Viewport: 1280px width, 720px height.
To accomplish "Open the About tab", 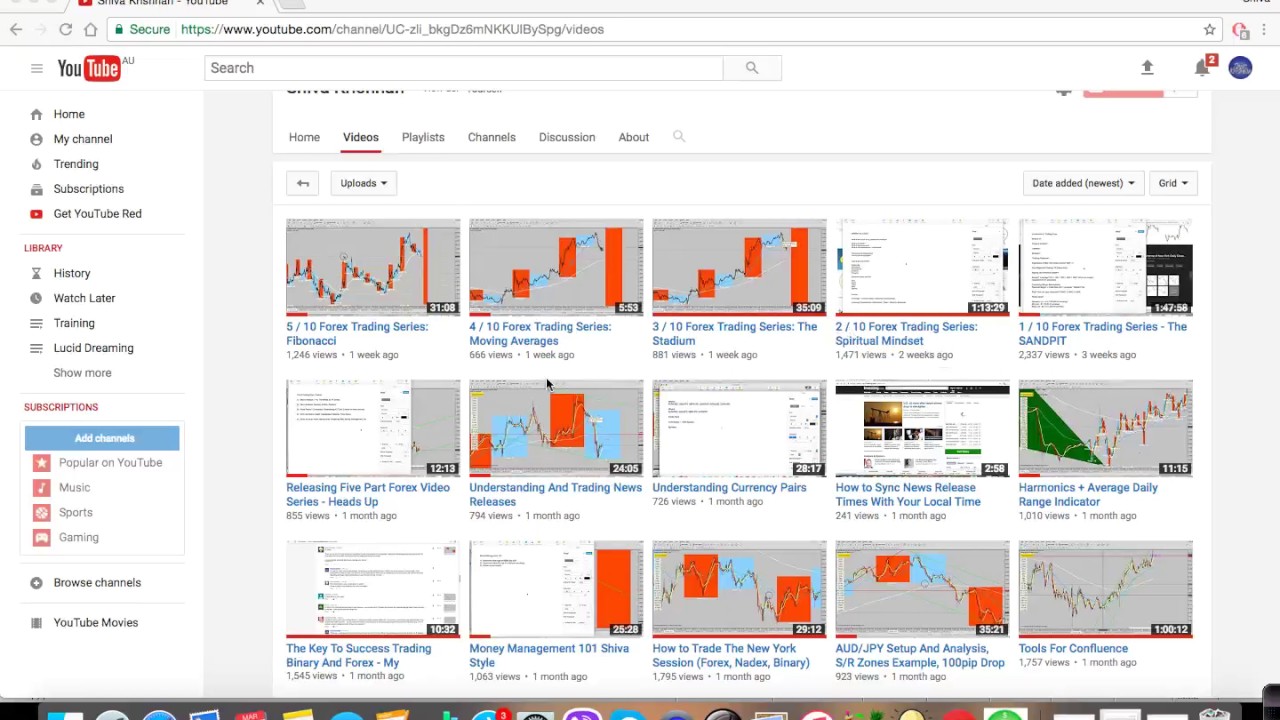I will (x=633, y=137).
